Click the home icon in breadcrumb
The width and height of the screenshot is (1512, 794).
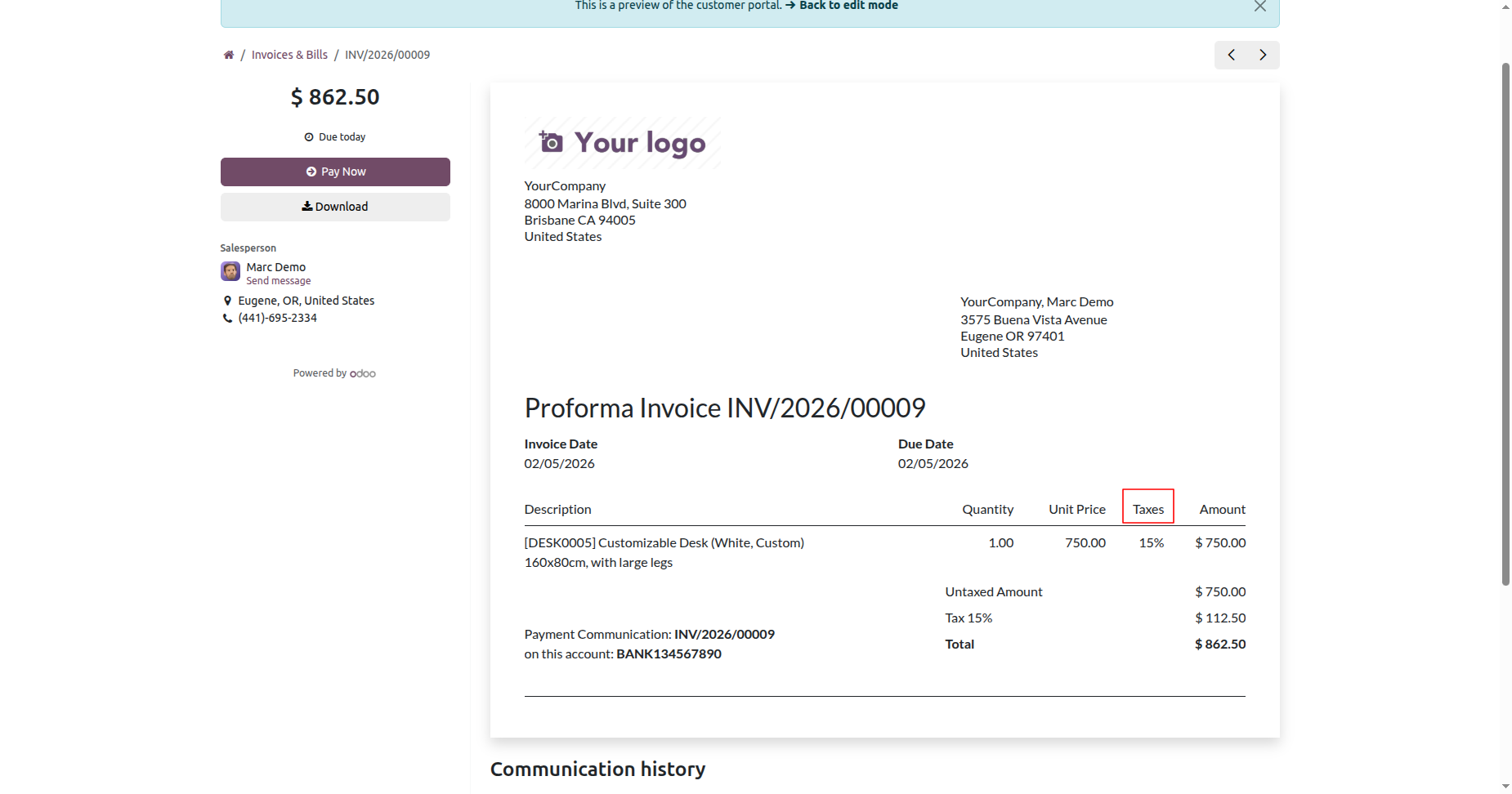pos(229,55)
